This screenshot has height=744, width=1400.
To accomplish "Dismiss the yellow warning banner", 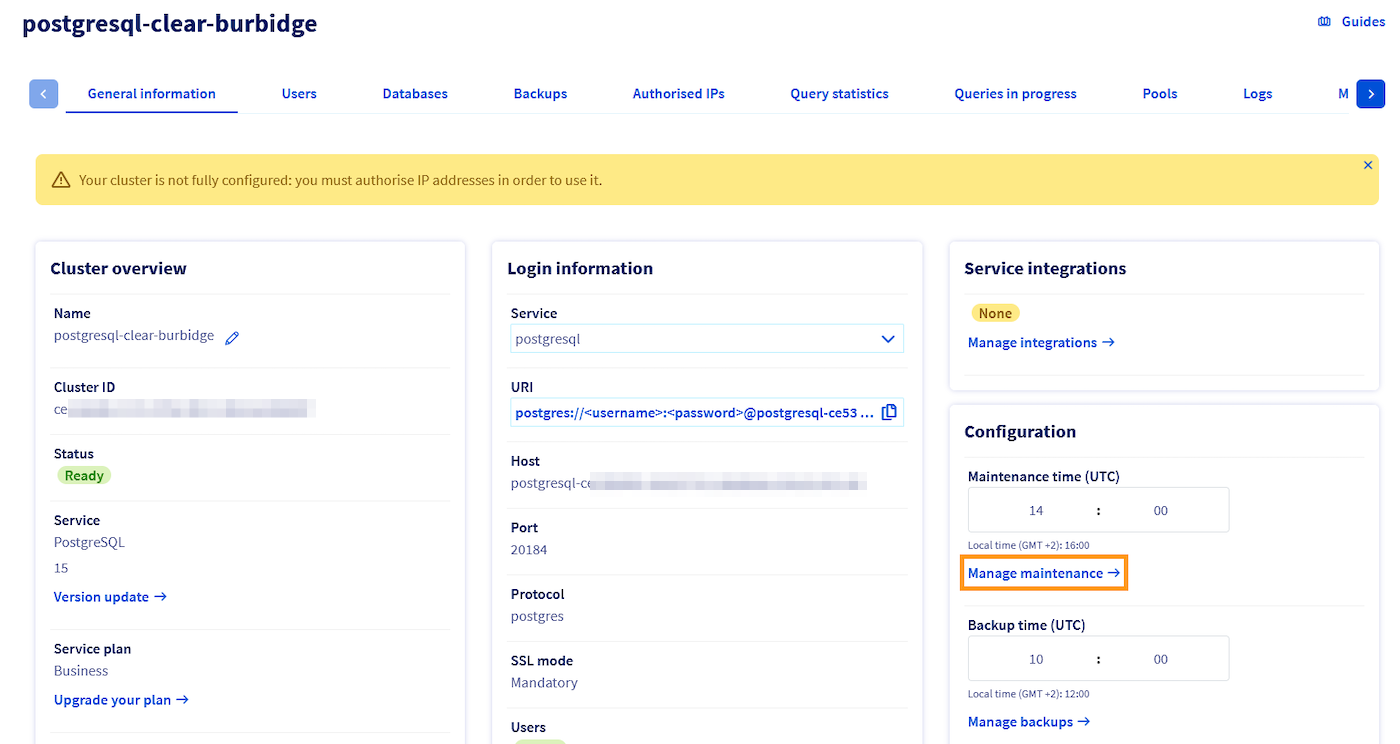I will [1368, 166].
